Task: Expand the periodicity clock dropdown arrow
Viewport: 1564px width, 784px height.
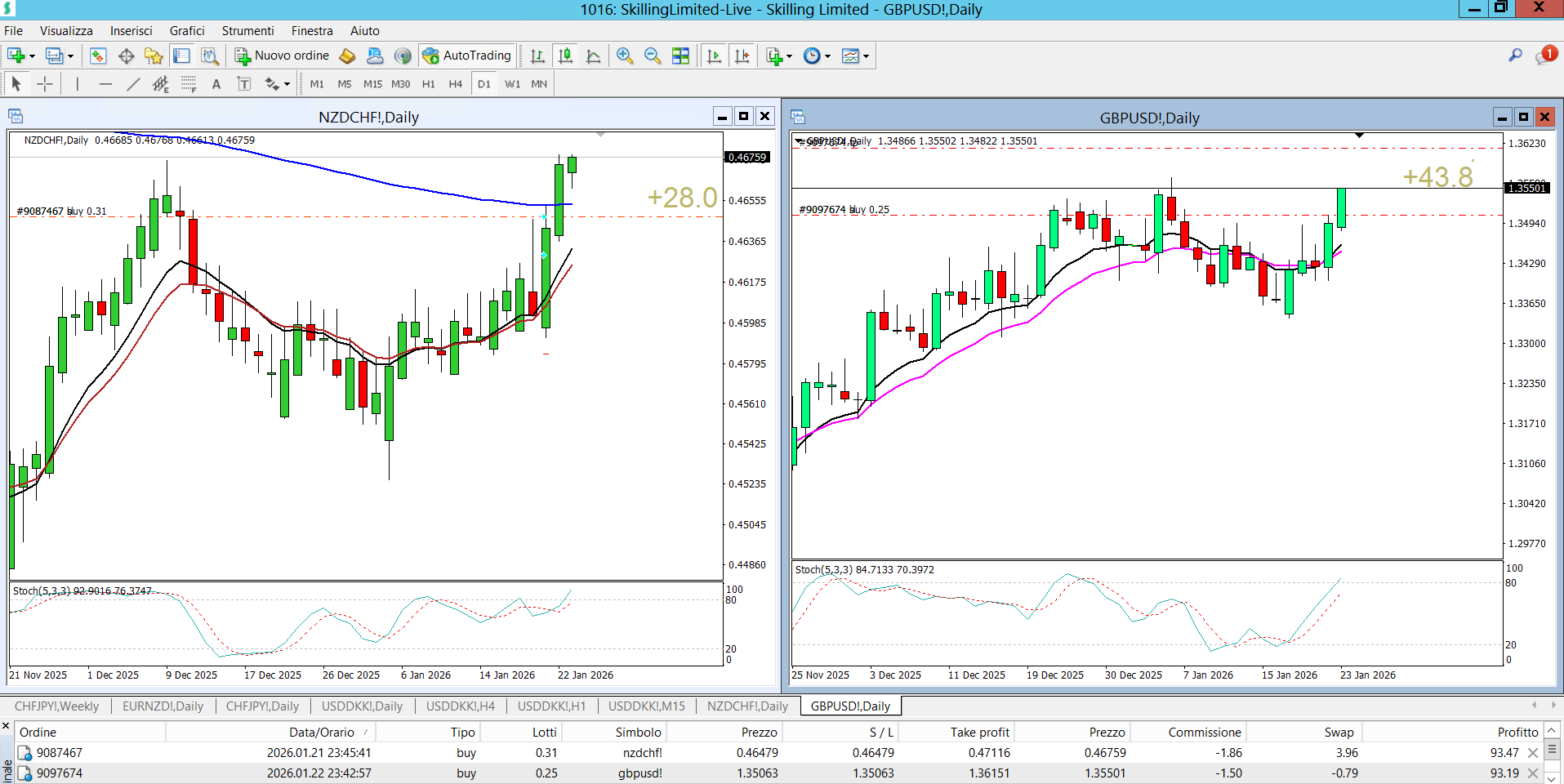Action: point(827,56)
